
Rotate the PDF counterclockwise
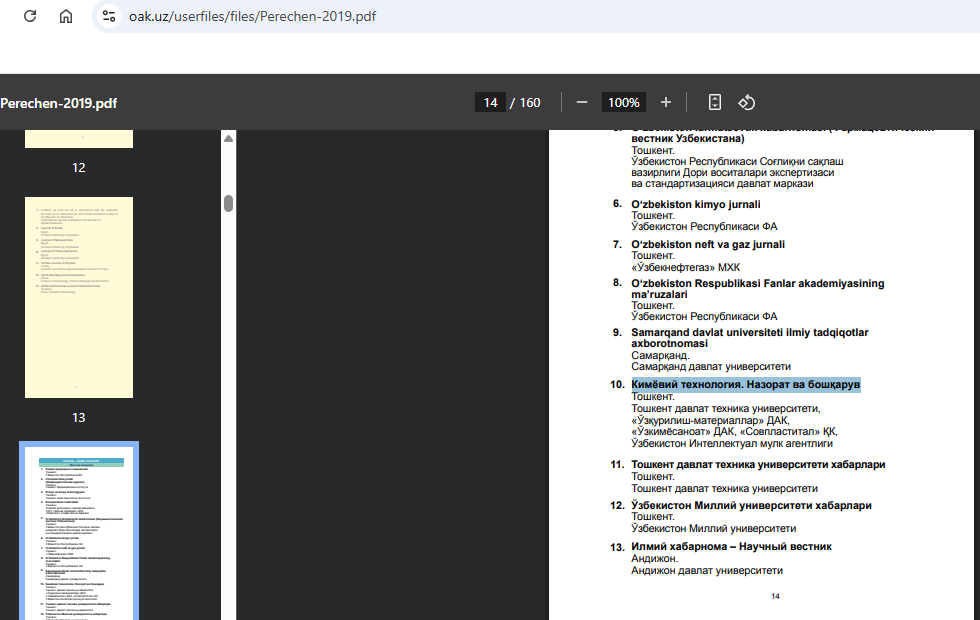point(746,102)
